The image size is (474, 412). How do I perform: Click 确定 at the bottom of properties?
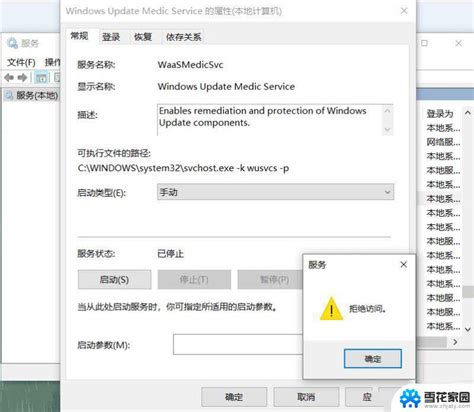(234, 397)
